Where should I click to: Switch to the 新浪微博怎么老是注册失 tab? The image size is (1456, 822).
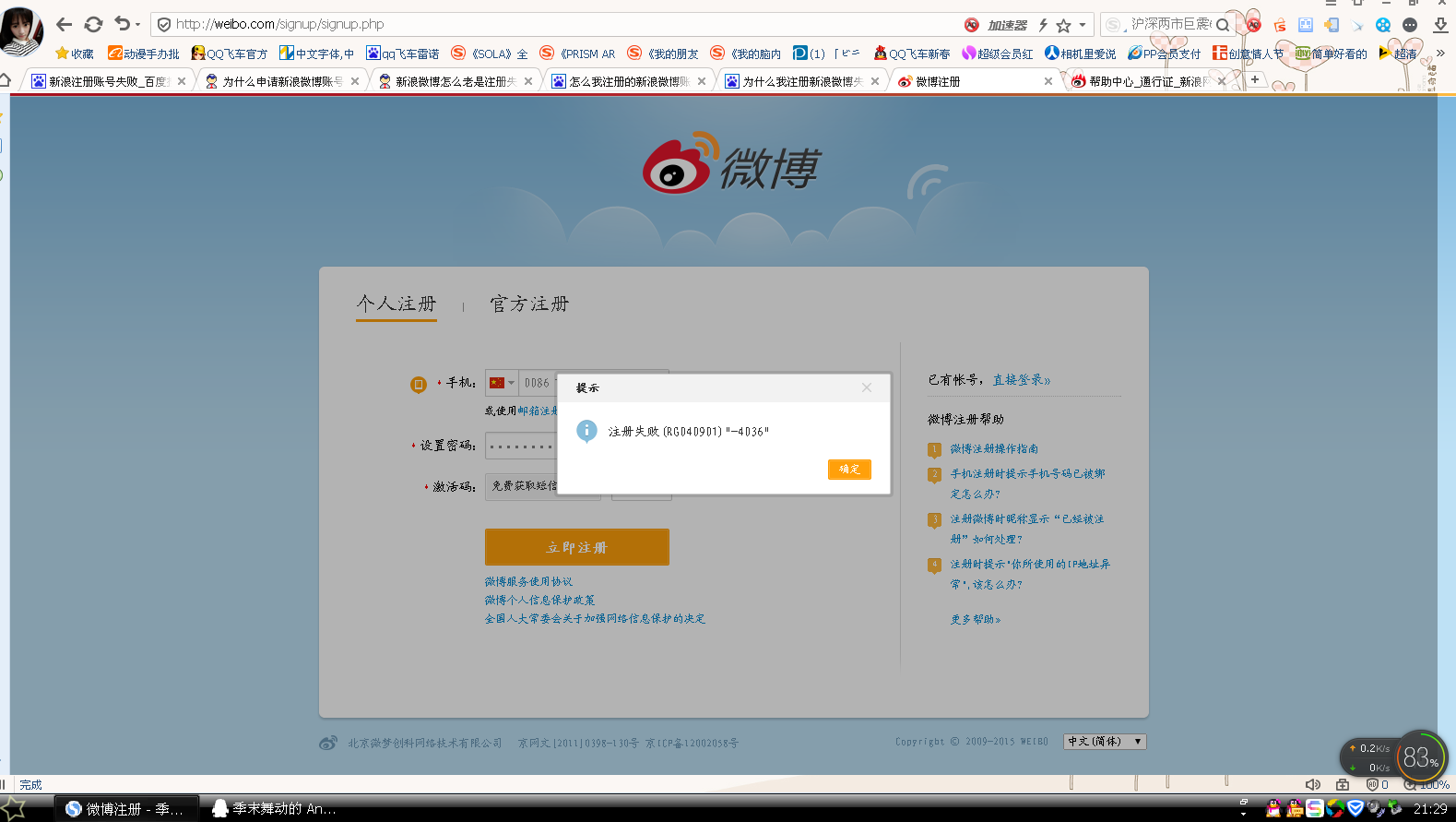[456, 81]
